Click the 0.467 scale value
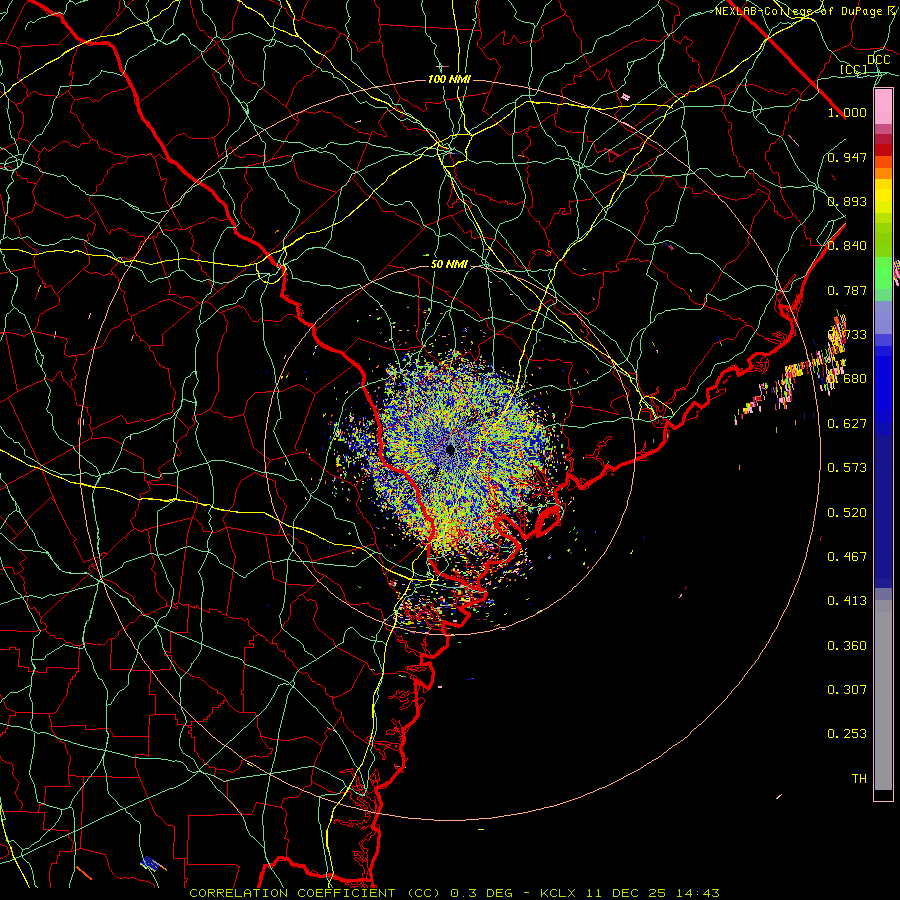This screenshot has height=900, width=900. pos(847,557)
